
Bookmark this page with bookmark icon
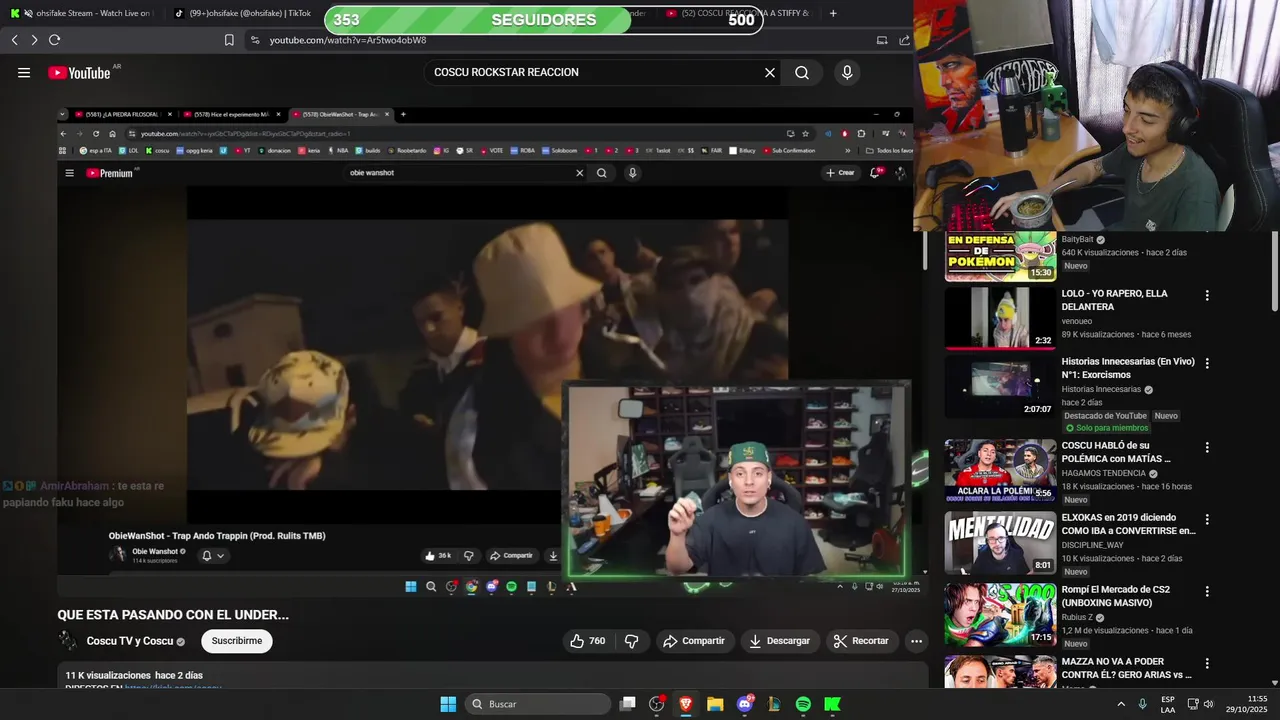click(x=229, y=40)
